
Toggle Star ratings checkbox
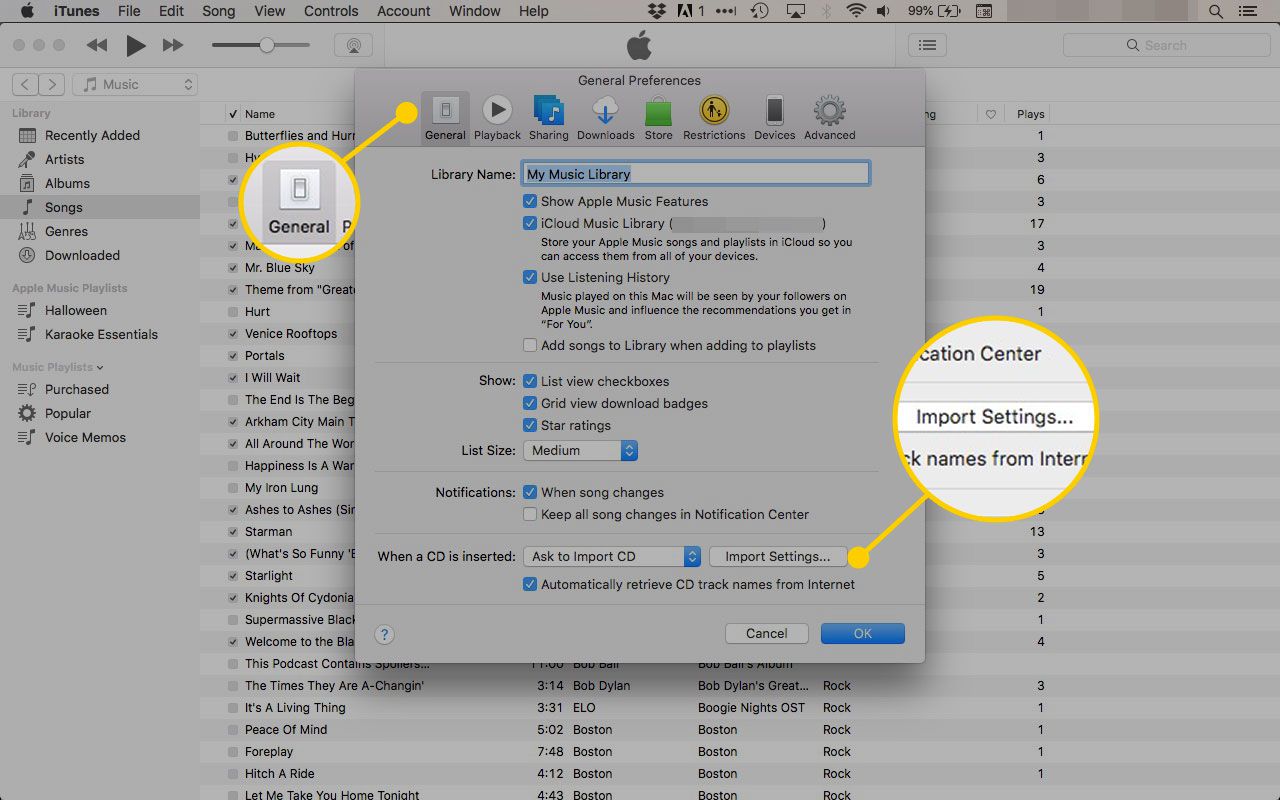pyautogui.click(x=530, y=425)
